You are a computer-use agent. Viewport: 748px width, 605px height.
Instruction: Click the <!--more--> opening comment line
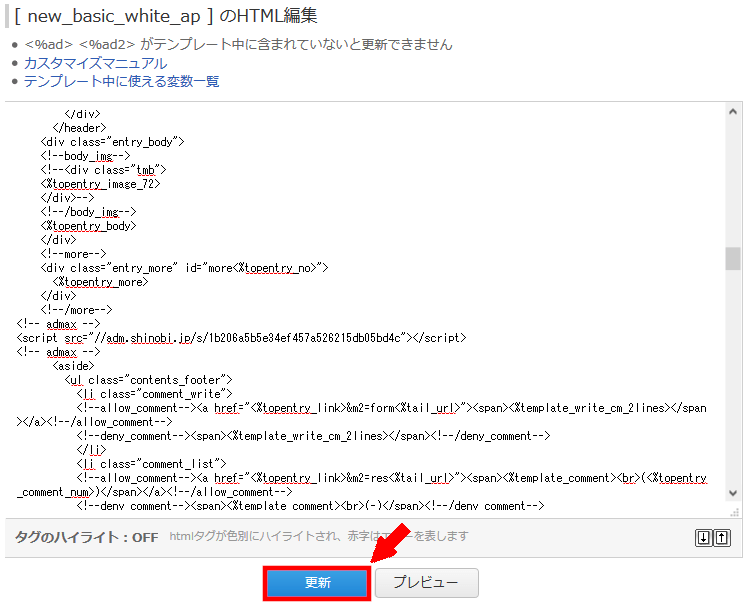[73, 254]
